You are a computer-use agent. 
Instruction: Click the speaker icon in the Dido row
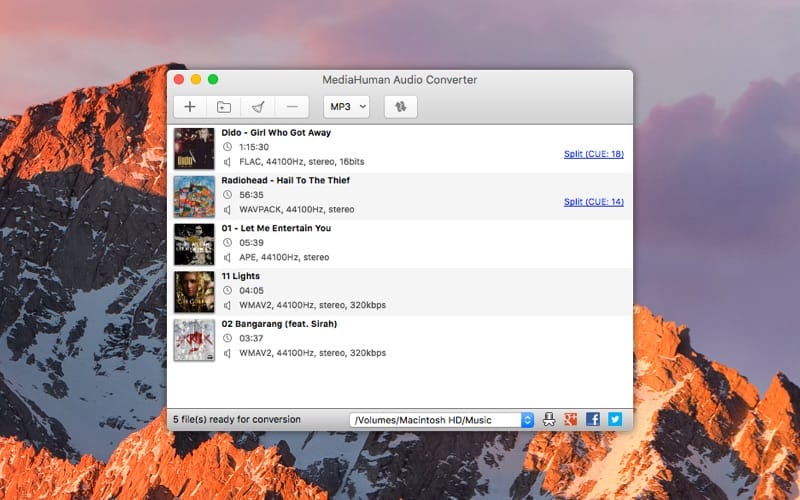pyautogui.click(x=227, y=162)
